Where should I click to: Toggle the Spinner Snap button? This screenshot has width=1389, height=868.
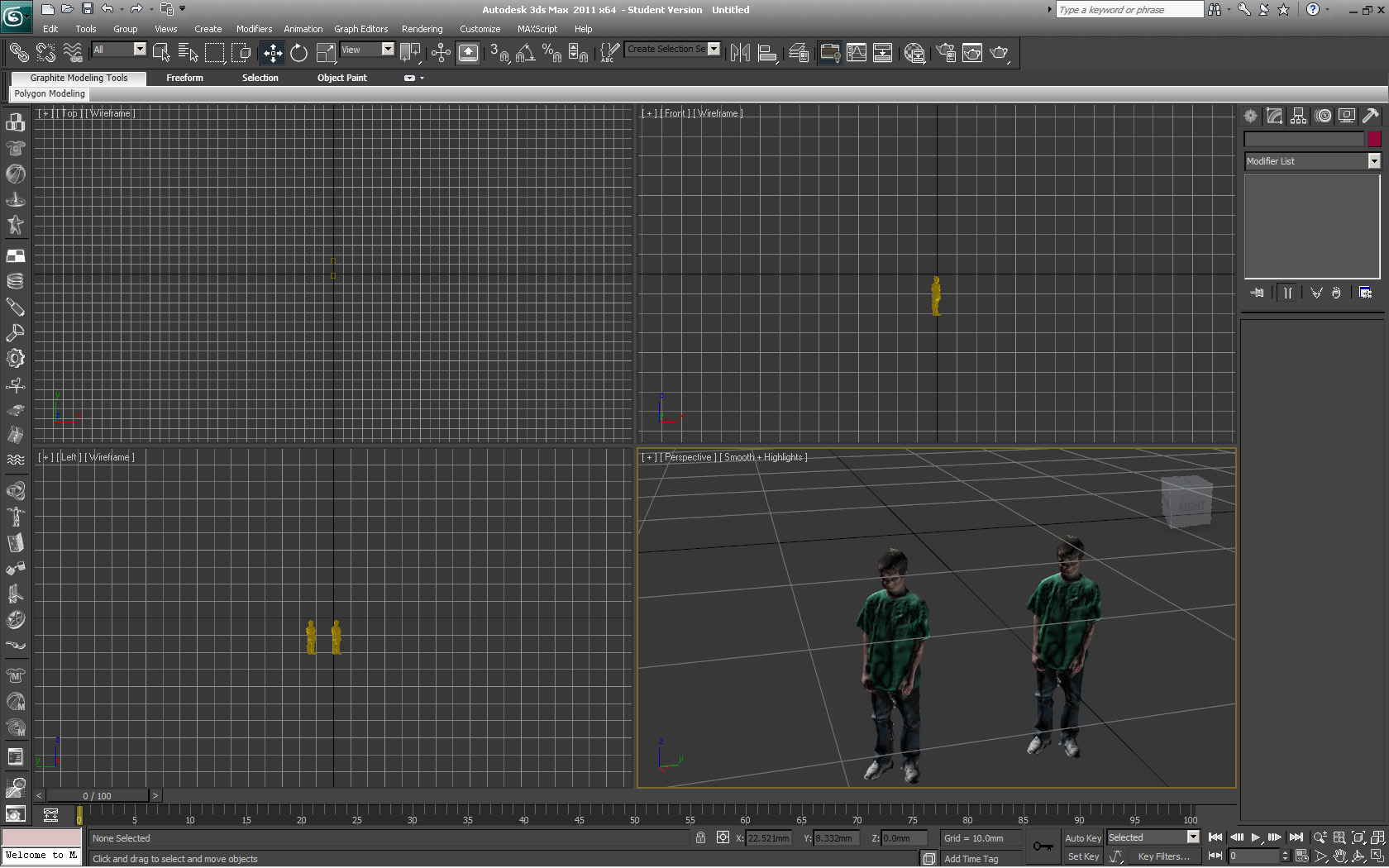579,53
